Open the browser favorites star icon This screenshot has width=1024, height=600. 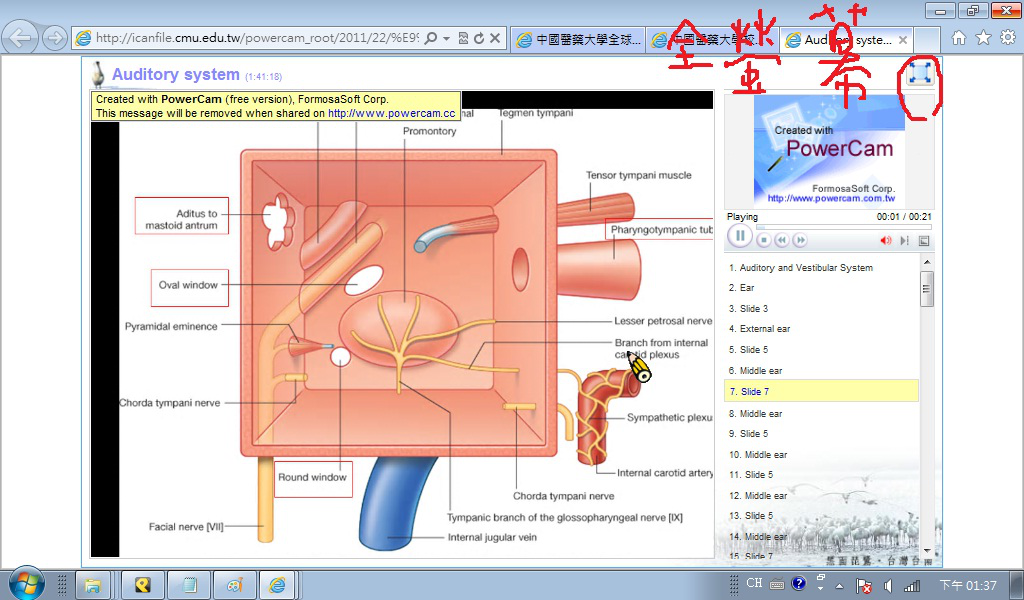pyautogui.click(x=983, y=38)
